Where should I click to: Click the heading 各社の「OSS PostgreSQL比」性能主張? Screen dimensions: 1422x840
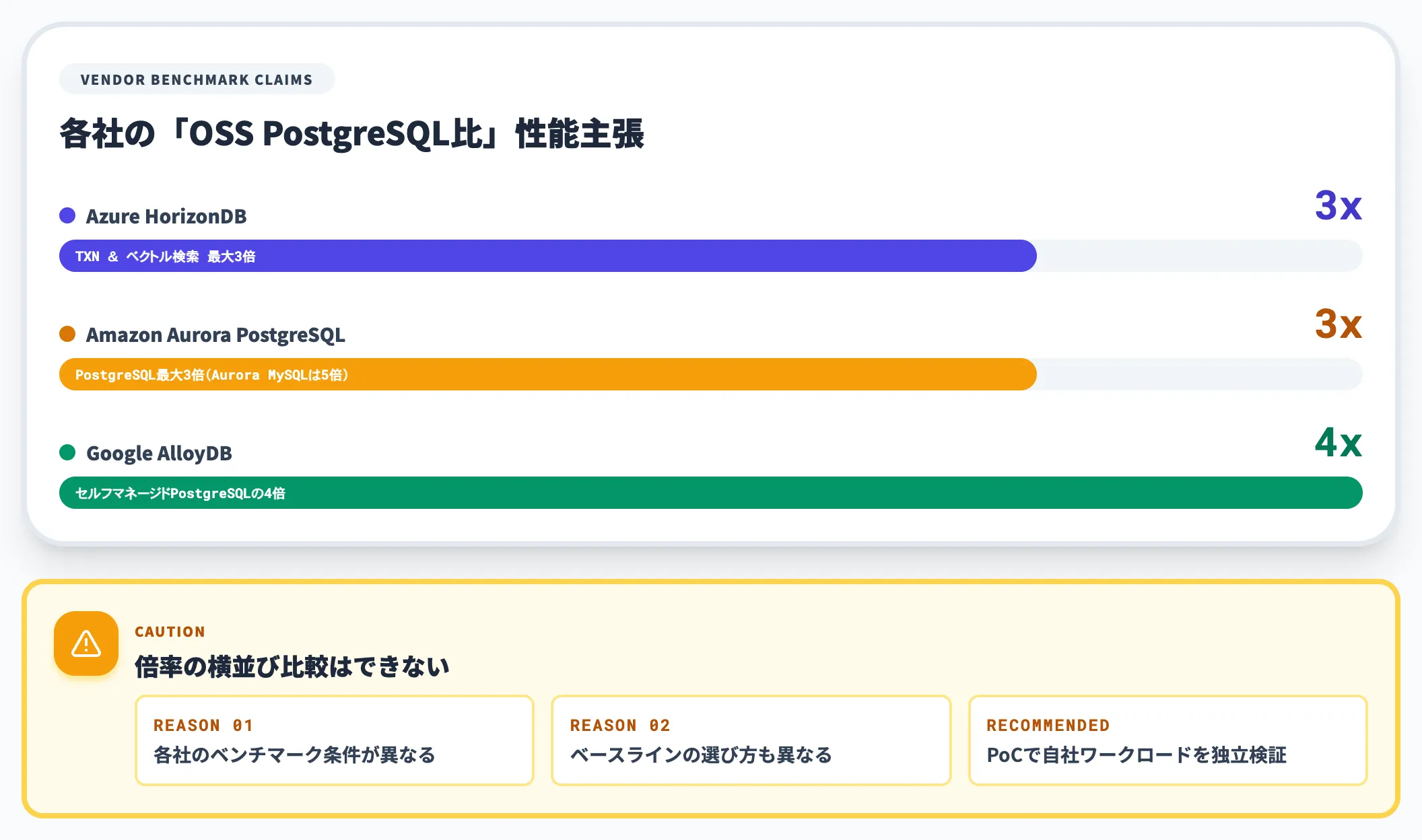tap(352, 133)
